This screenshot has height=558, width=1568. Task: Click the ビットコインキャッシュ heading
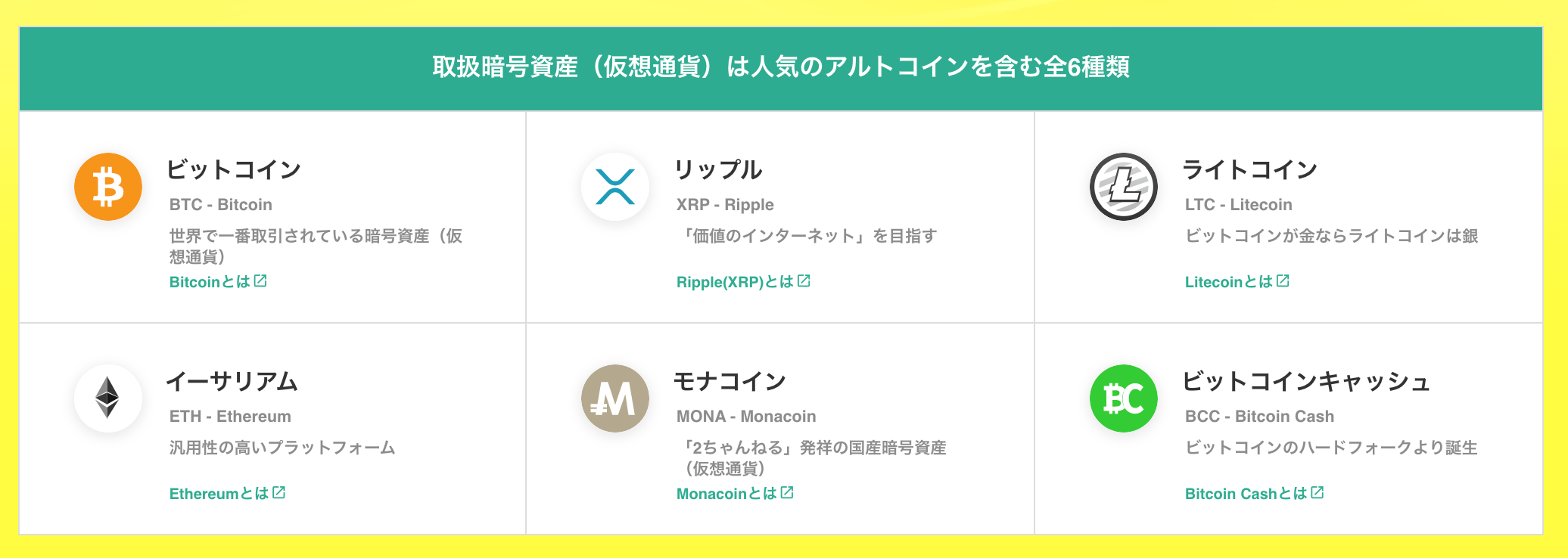pyautogui.click(x=1305, y=382)
